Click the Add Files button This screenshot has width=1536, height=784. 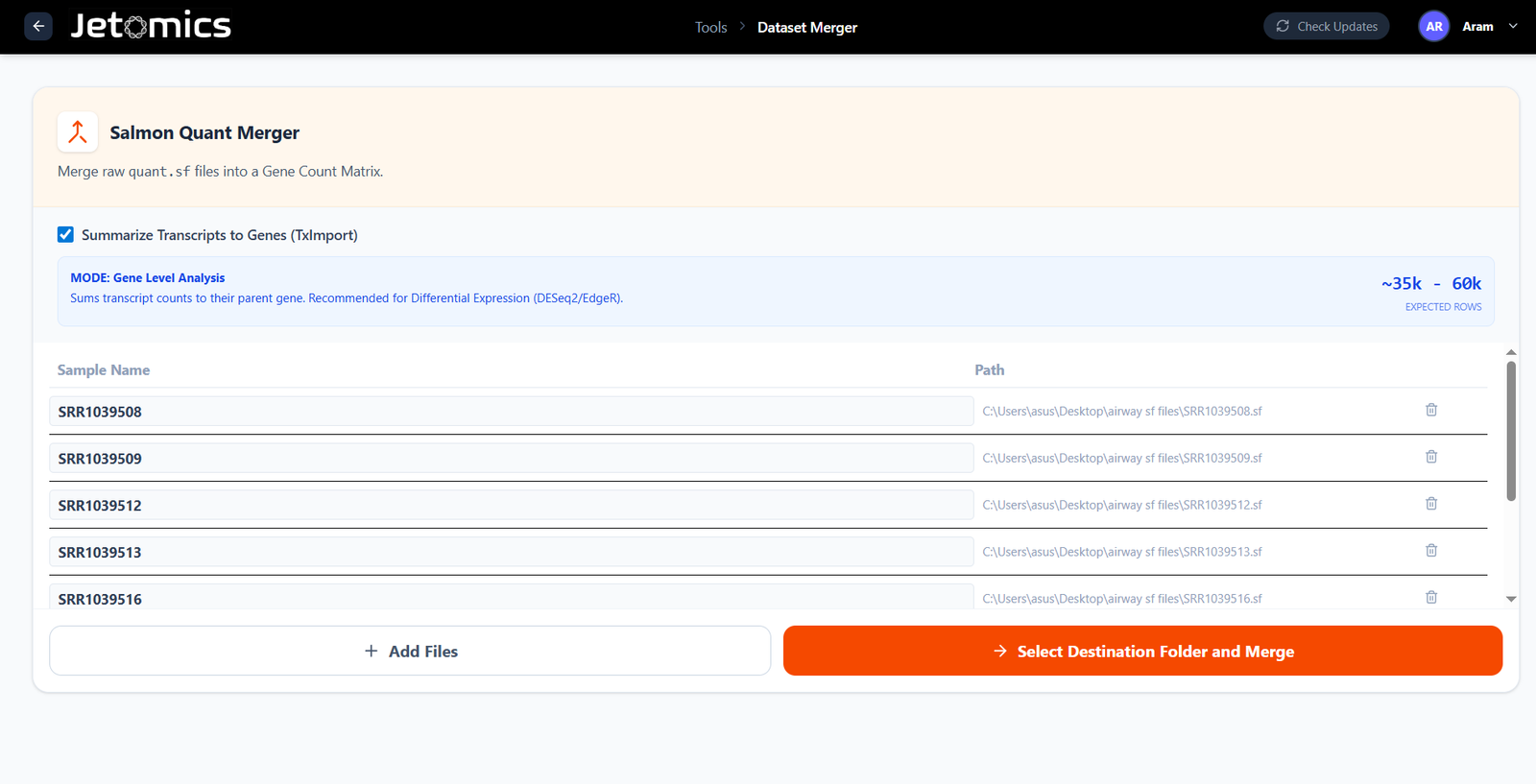pyautogui.click(x=410, y=651)
